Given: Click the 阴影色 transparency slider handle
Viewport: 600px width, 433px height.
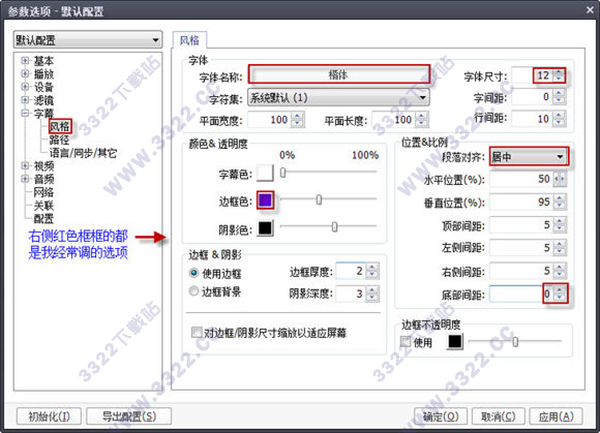Looking at the screenshot, I should (x=334, y=227).
